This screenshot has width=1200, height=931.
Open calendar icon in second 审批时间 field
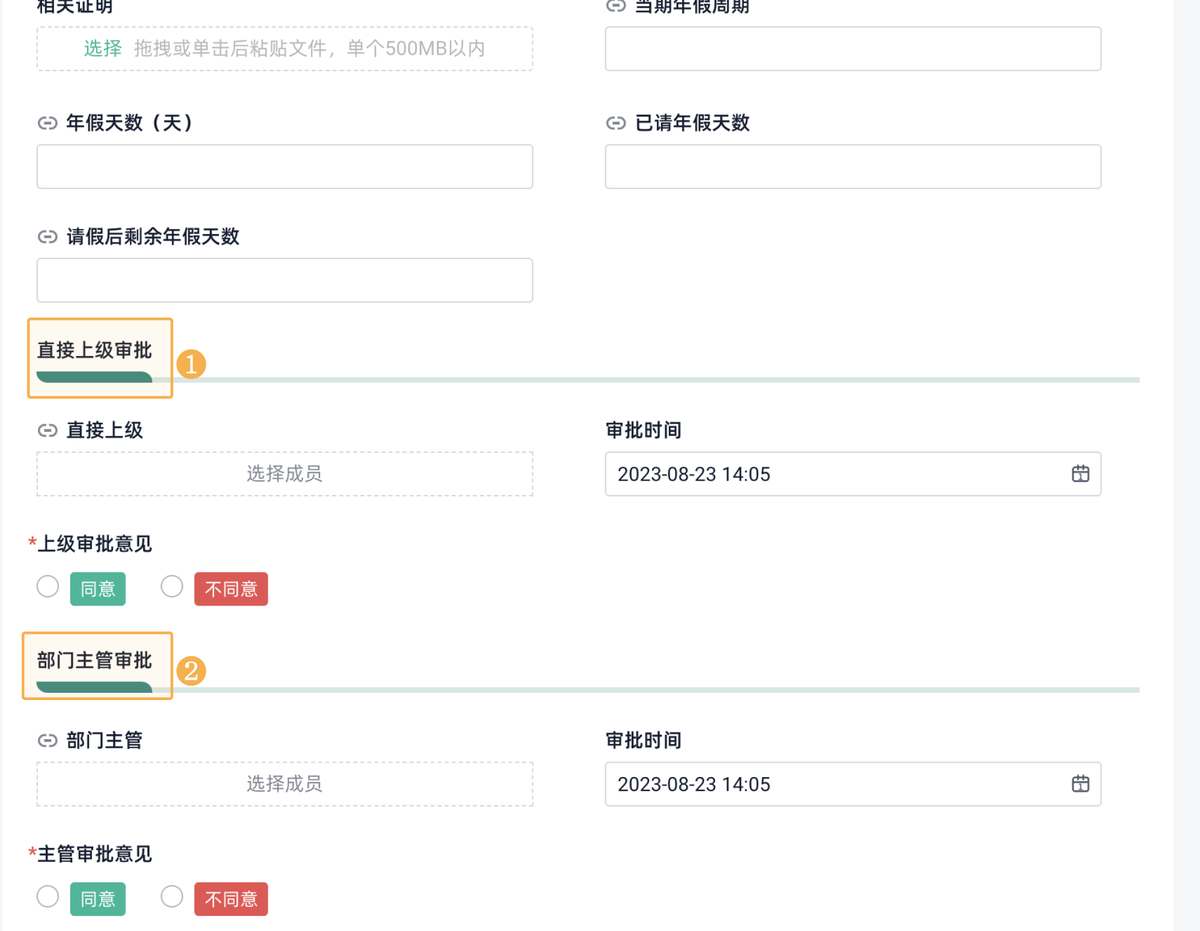point(1080,784)
